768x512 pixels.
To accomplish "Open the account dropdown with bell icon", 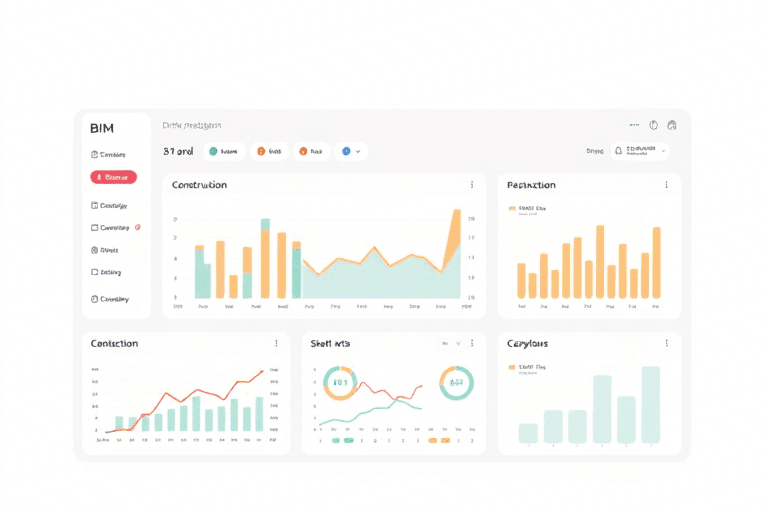I will tap(640, 151).
